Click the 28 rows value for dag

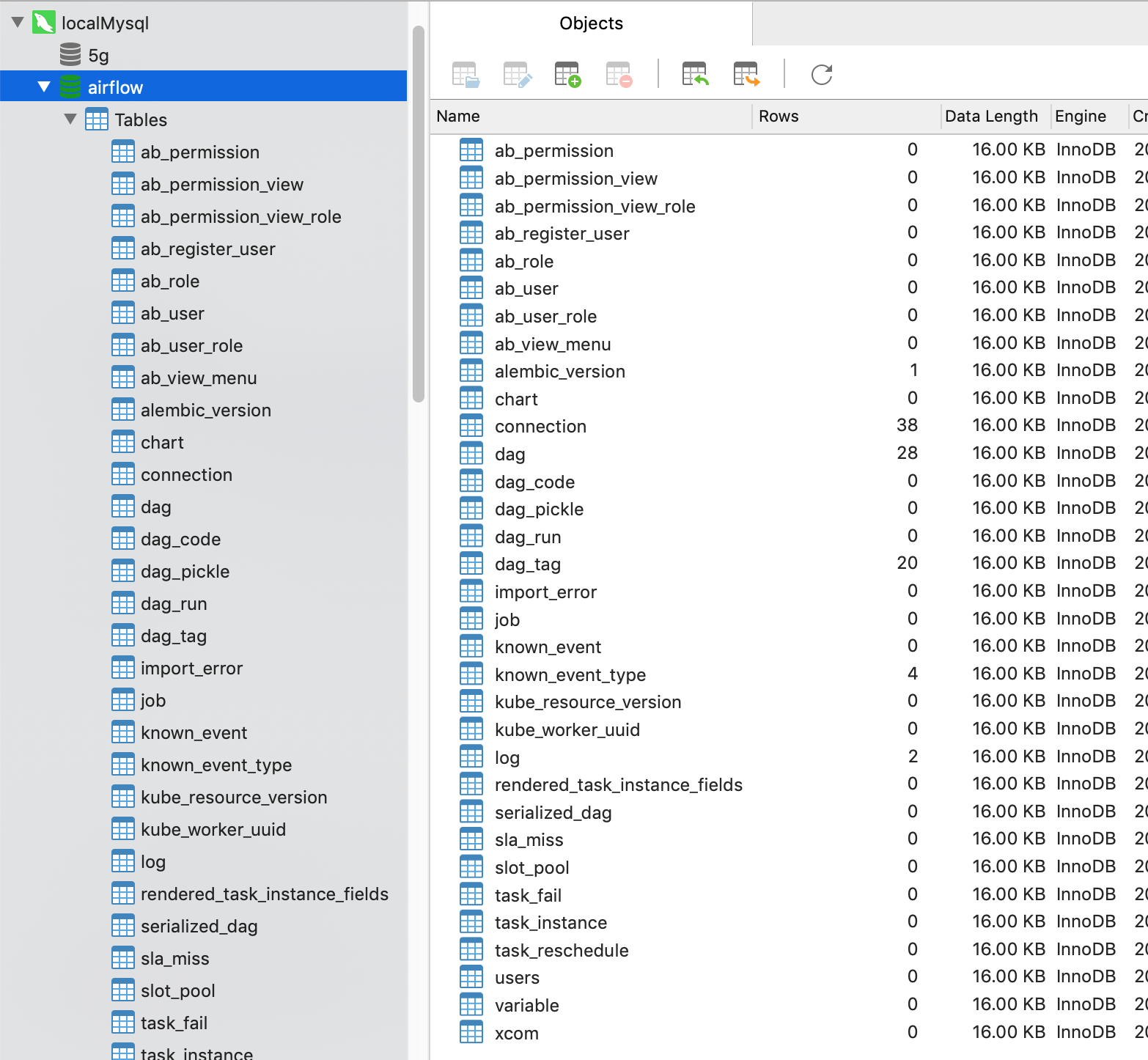point(907,453)
